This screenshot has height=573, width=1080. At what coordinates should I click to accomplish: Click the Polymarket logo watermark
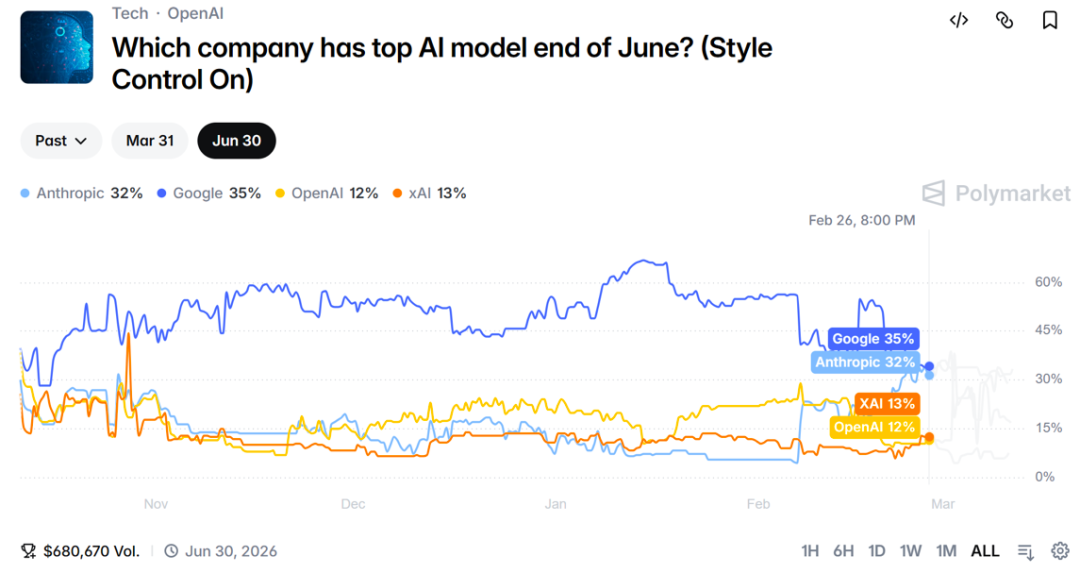pos(995,193)
